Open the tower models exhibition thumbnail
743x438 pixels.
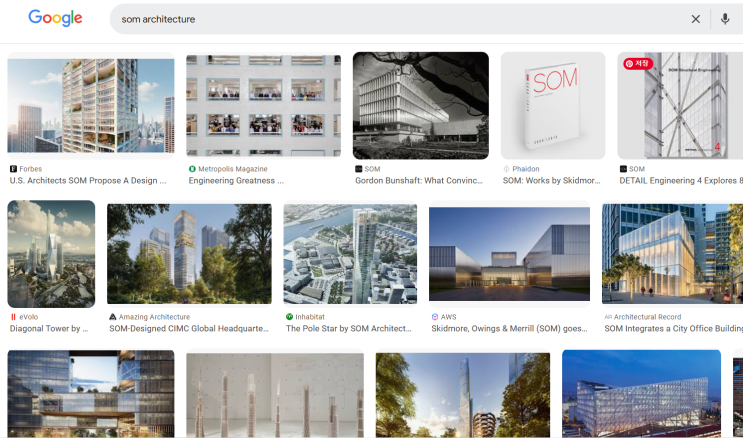coord(275,395)
